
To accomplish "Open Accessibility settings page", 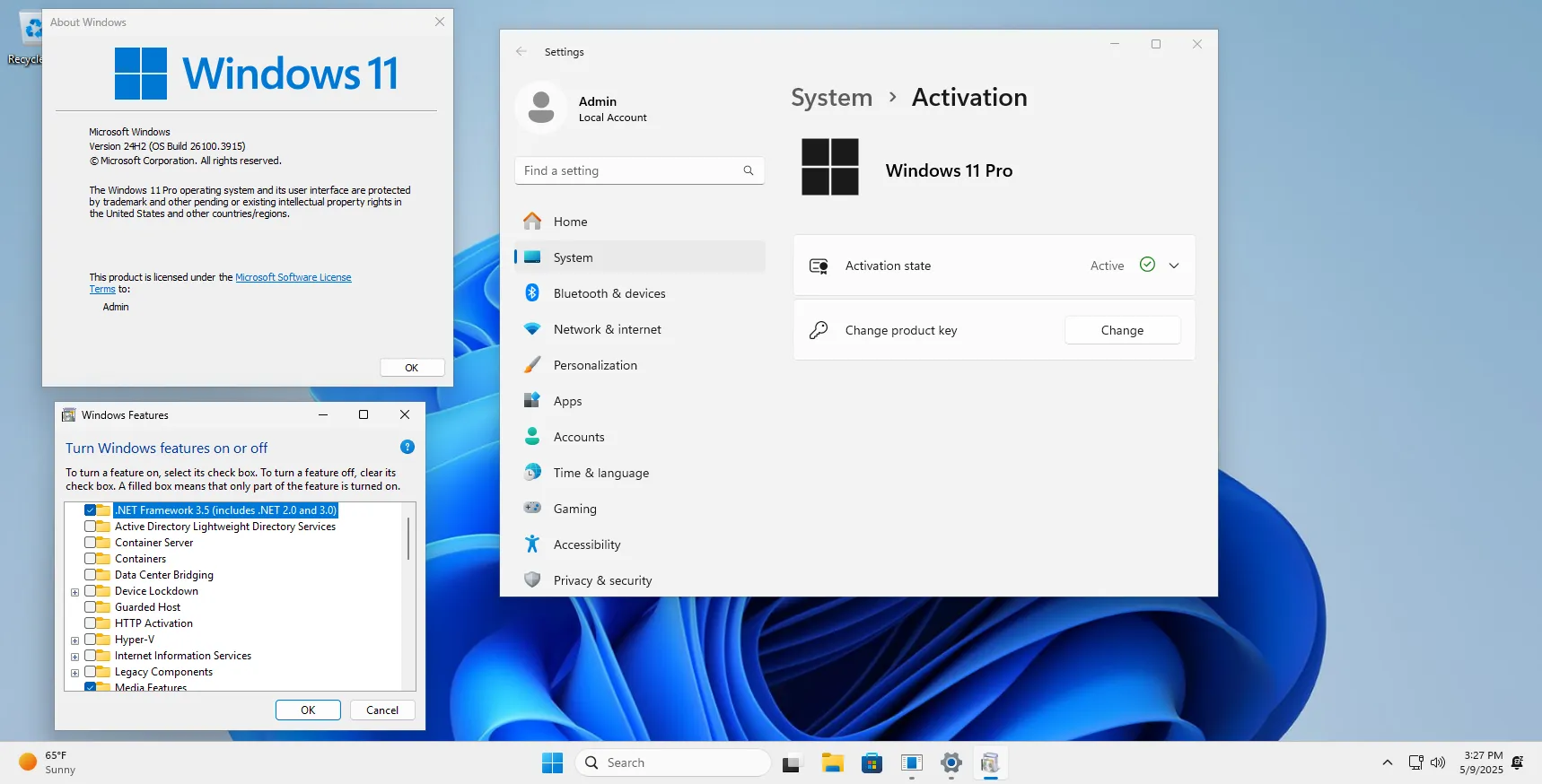I will coord(639,544).
